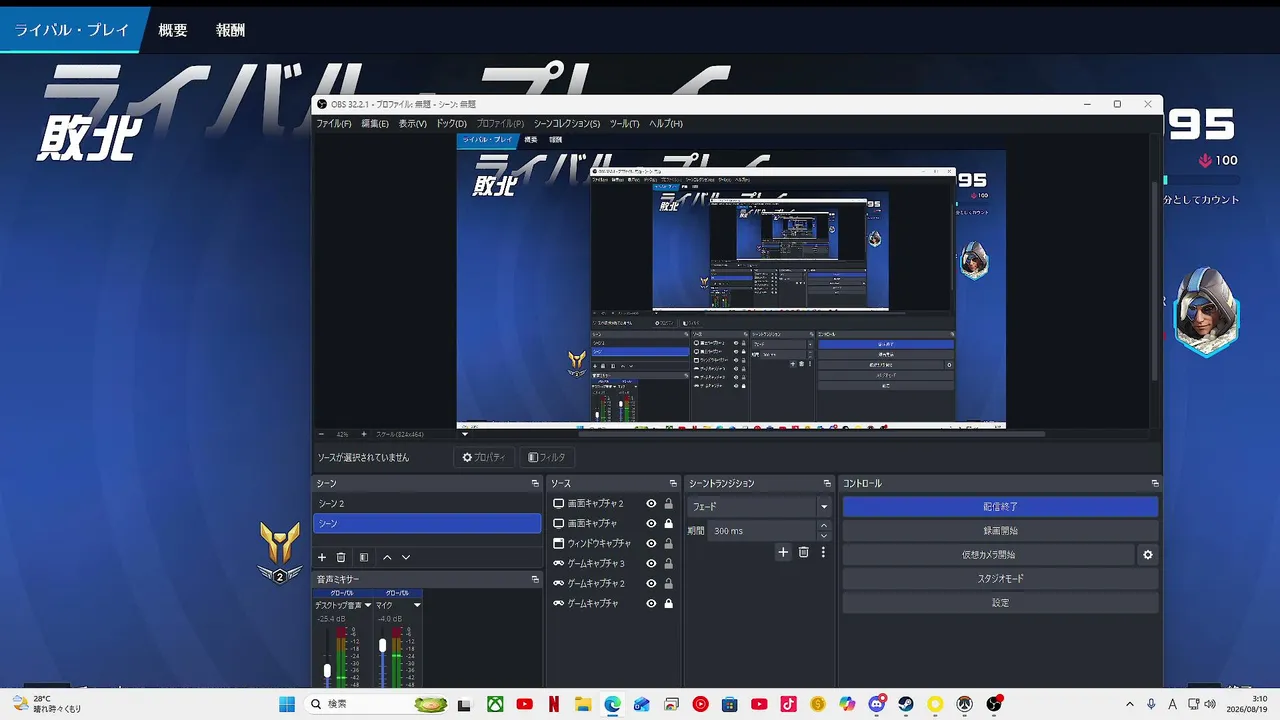Image resolution: width=1280 pixels, height=720 pixels.
Task: Decrease transition duration with down arrow
Action: coord(824,536)
